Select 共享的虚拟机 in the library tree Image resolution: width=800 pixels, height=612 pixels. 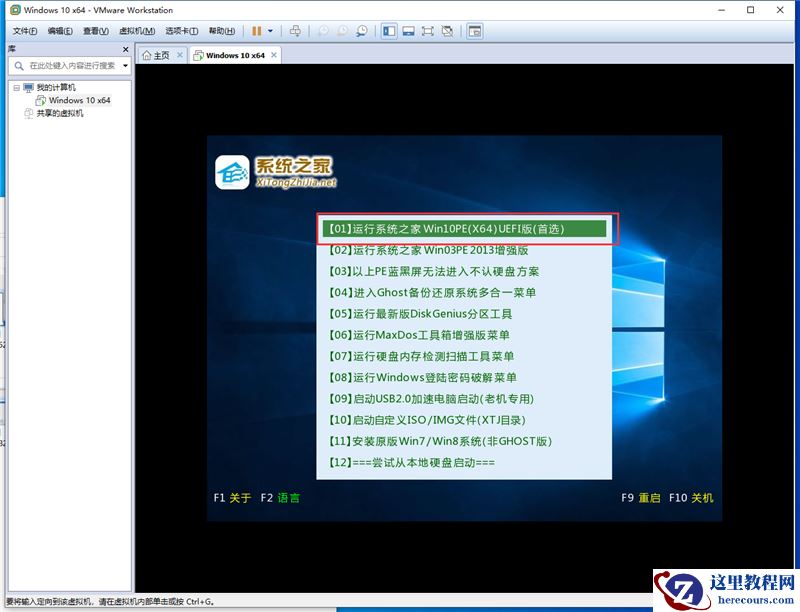click(x=60, y=113)
